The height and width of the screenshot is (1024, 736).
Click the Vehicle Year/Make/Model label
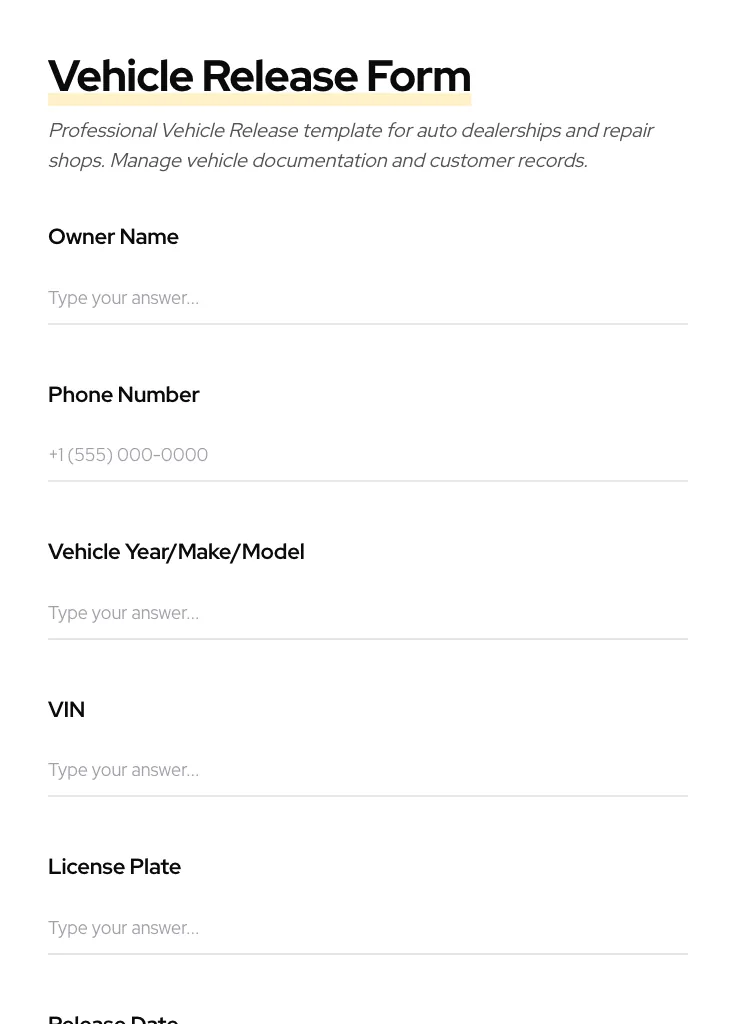[176, 552]
